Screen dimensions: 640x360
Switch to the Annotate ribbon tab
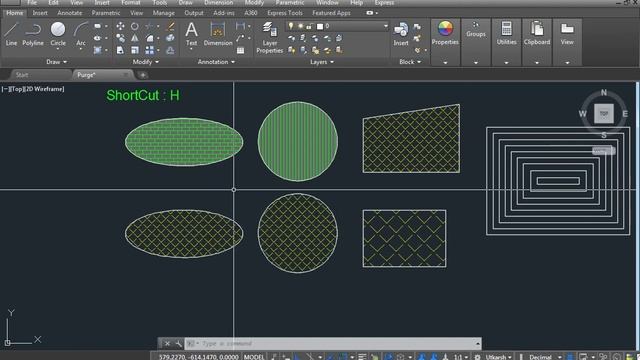pyautogui.click(x=70, y=13)
